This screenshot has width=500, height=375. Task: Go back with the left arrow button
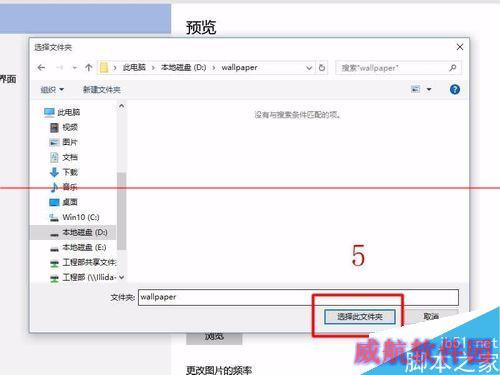[41, 68]
